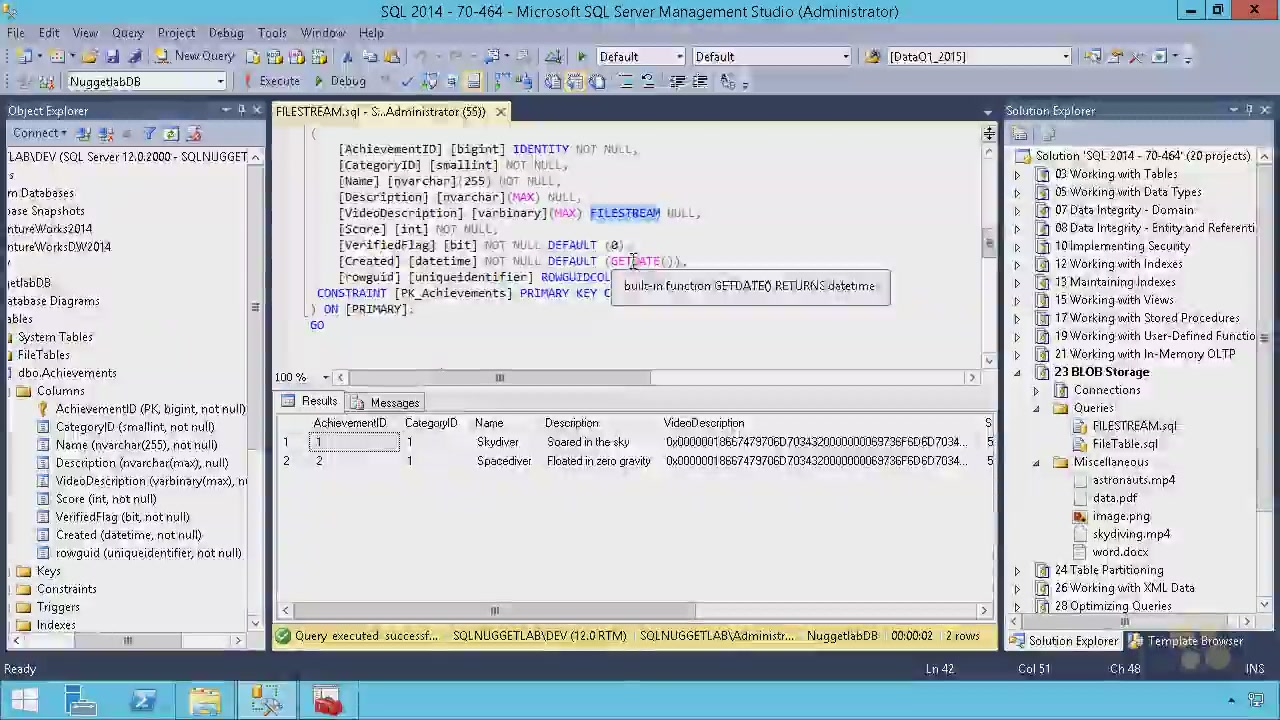Click the Decrease Indent icon
1280x720 pixels.
tap(677, 82)
